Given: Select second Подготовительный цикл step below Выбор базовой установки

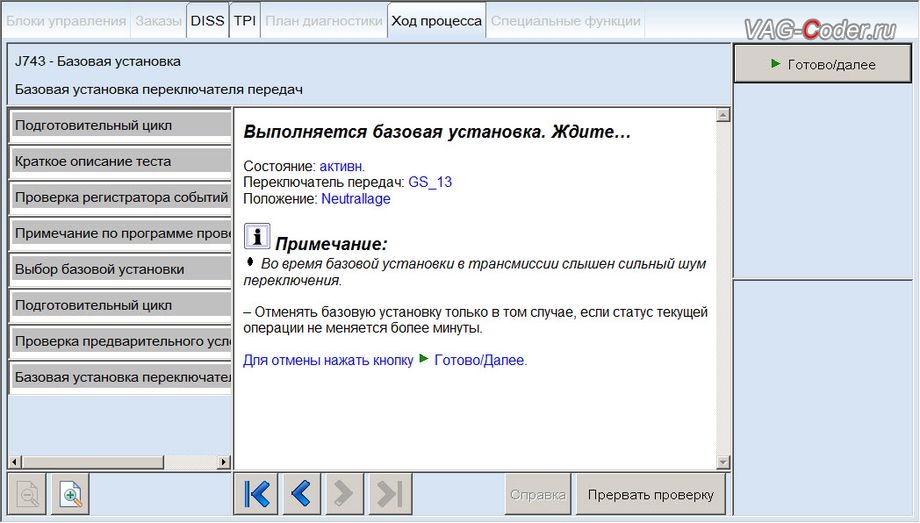Looking at the screenshot, I should point(120,305).
